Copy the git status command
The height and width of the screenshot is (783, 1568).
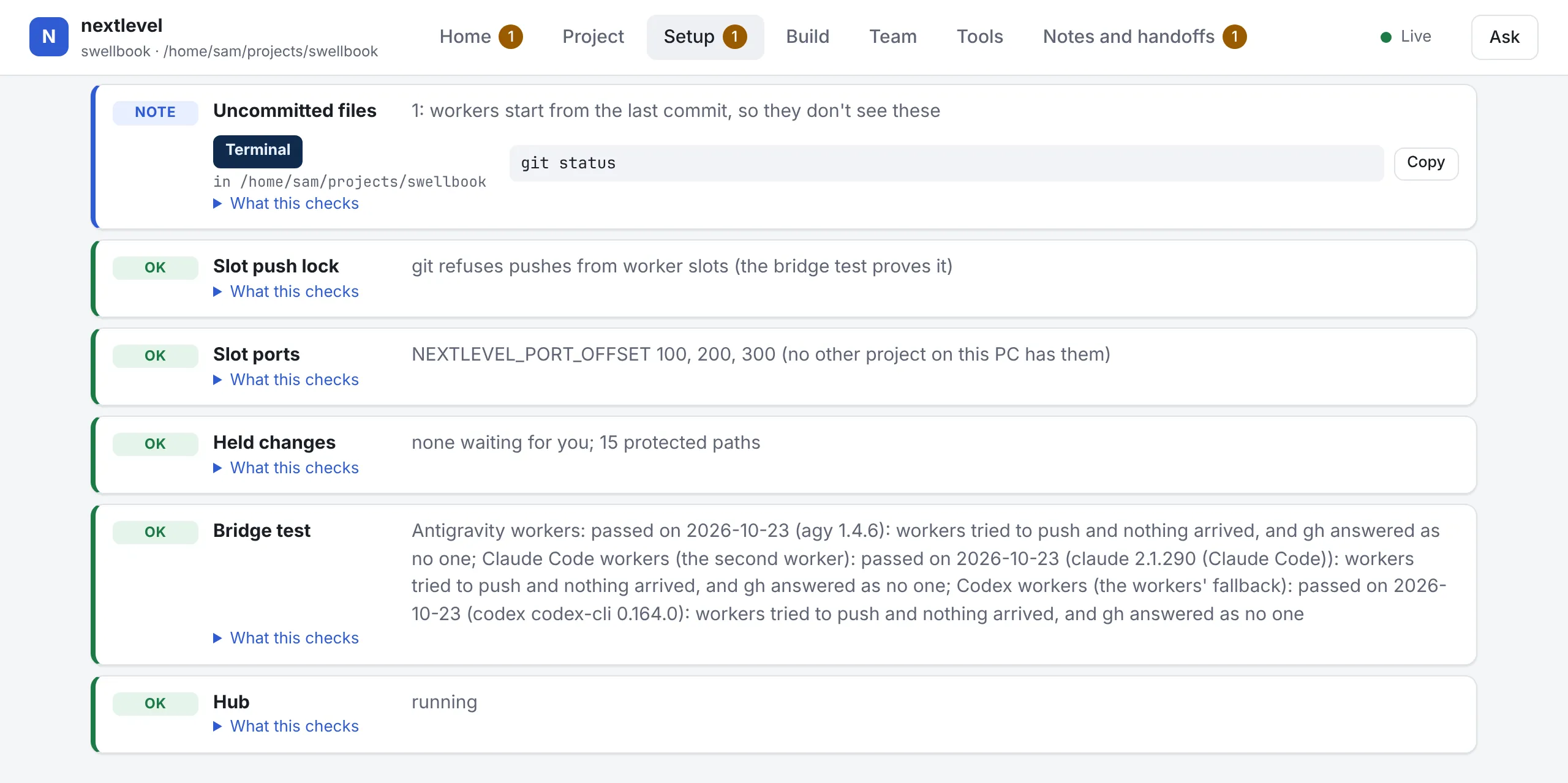click(1426, 163)
